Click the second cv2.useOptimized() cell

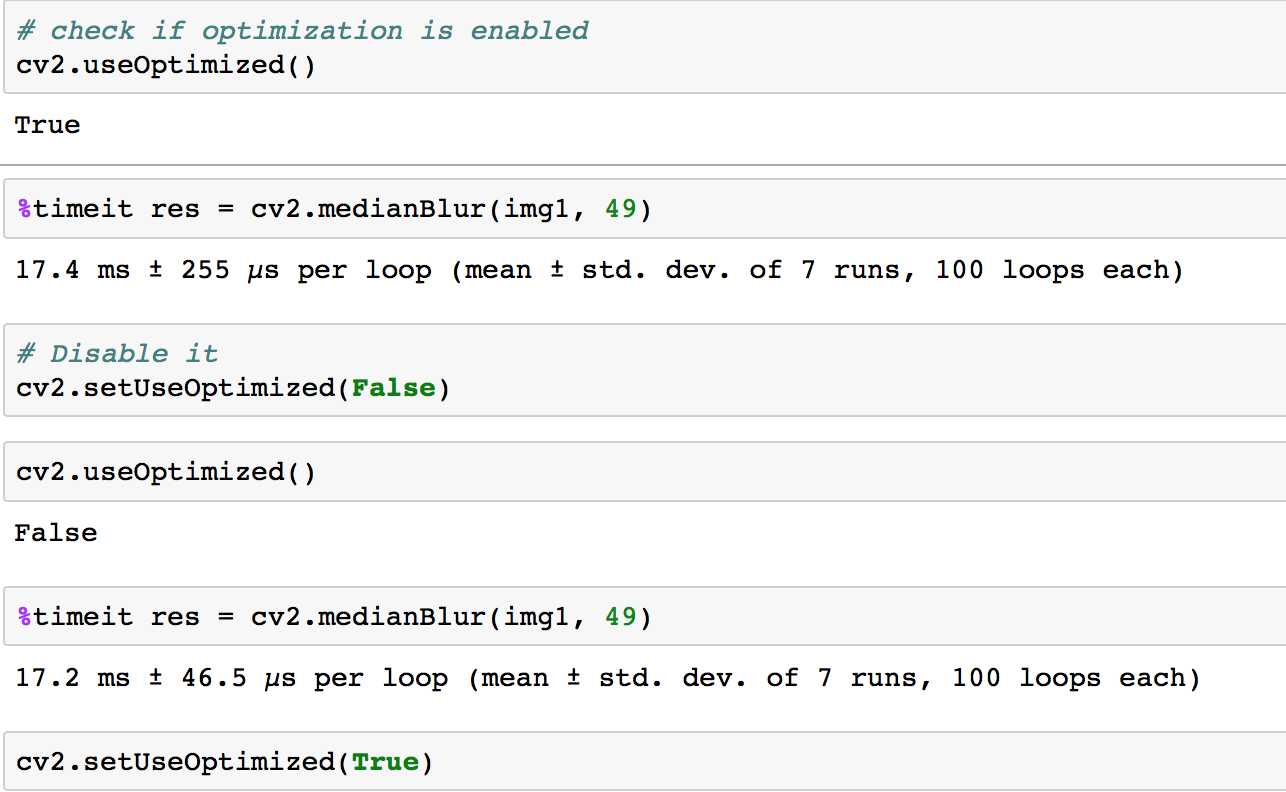(x=644, y=472)
